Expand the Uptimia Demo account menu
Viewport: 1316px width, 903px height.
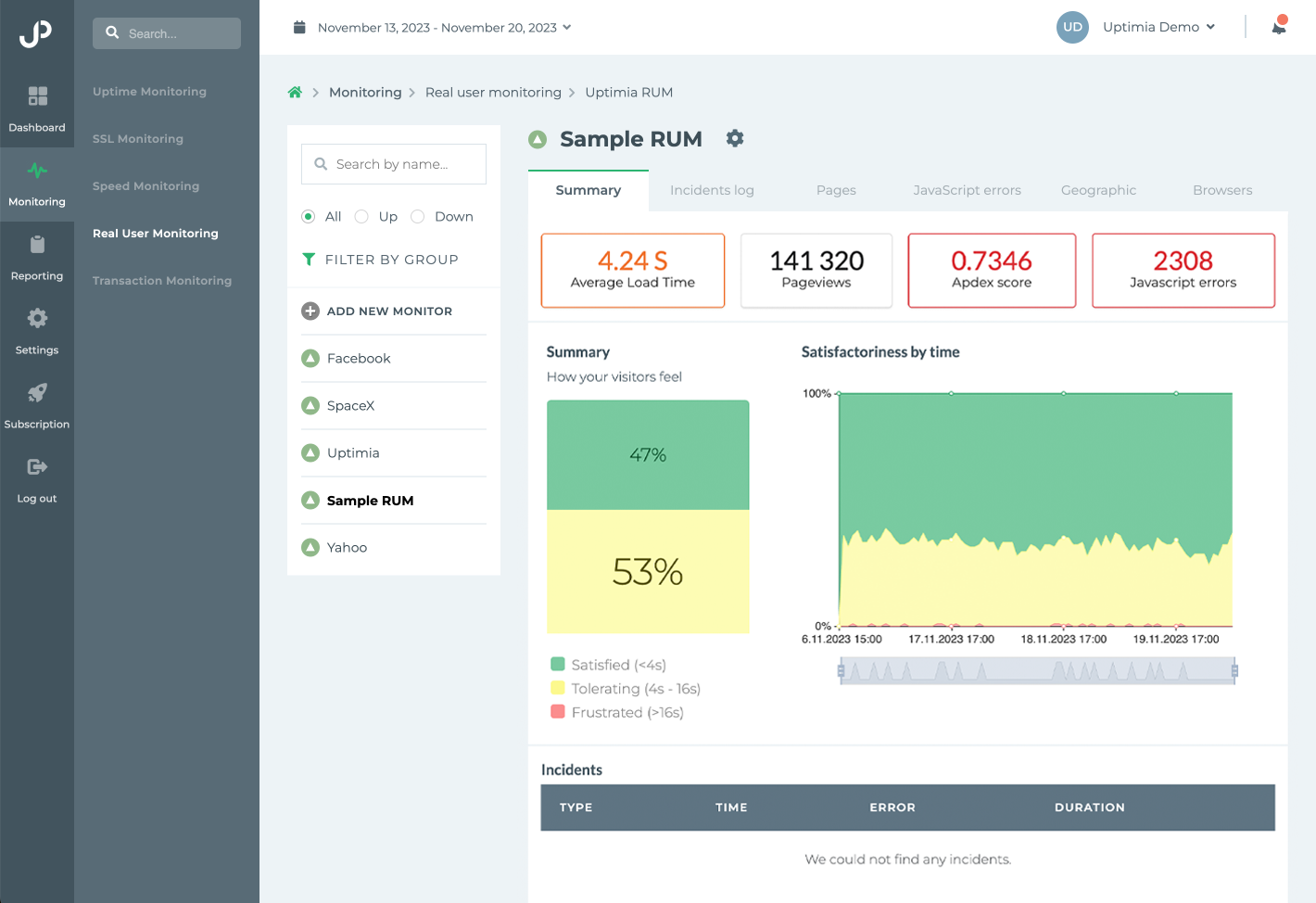[x=1158, y=27]
